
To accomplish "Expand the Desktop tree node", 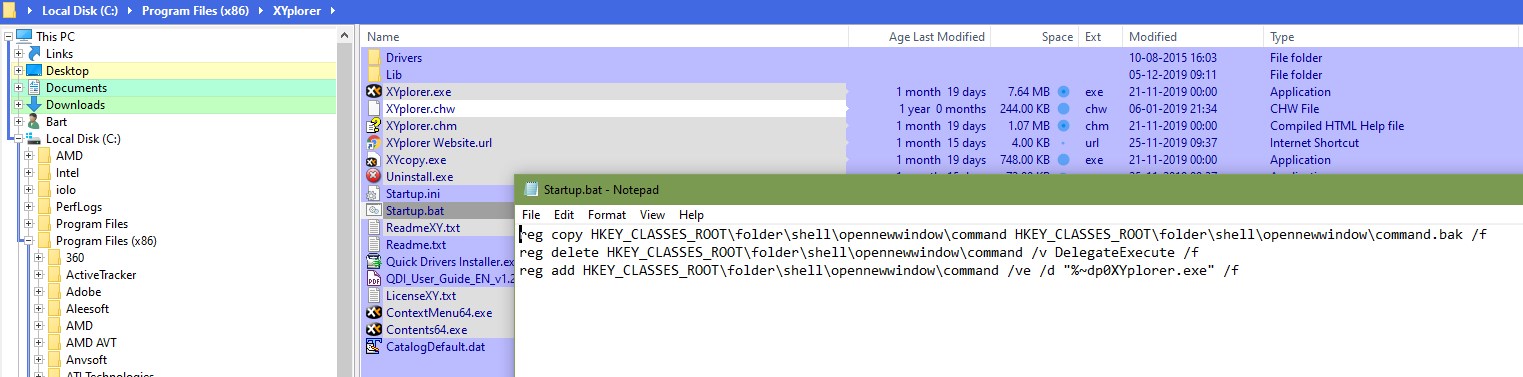I will coord(19,71).
